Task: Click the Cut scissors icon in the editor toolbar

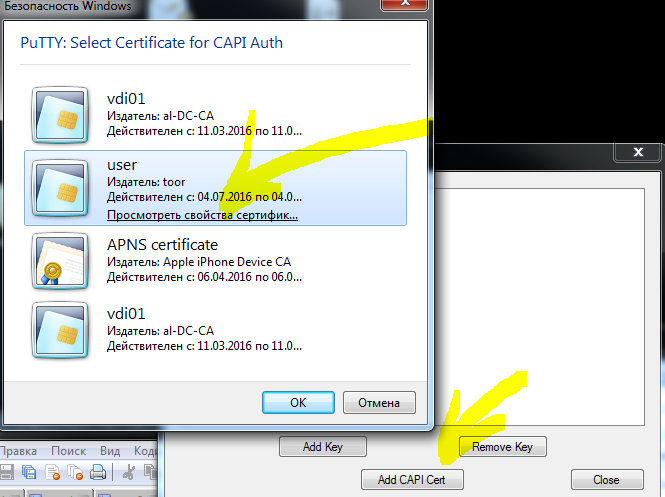Action: click(128, 472)
